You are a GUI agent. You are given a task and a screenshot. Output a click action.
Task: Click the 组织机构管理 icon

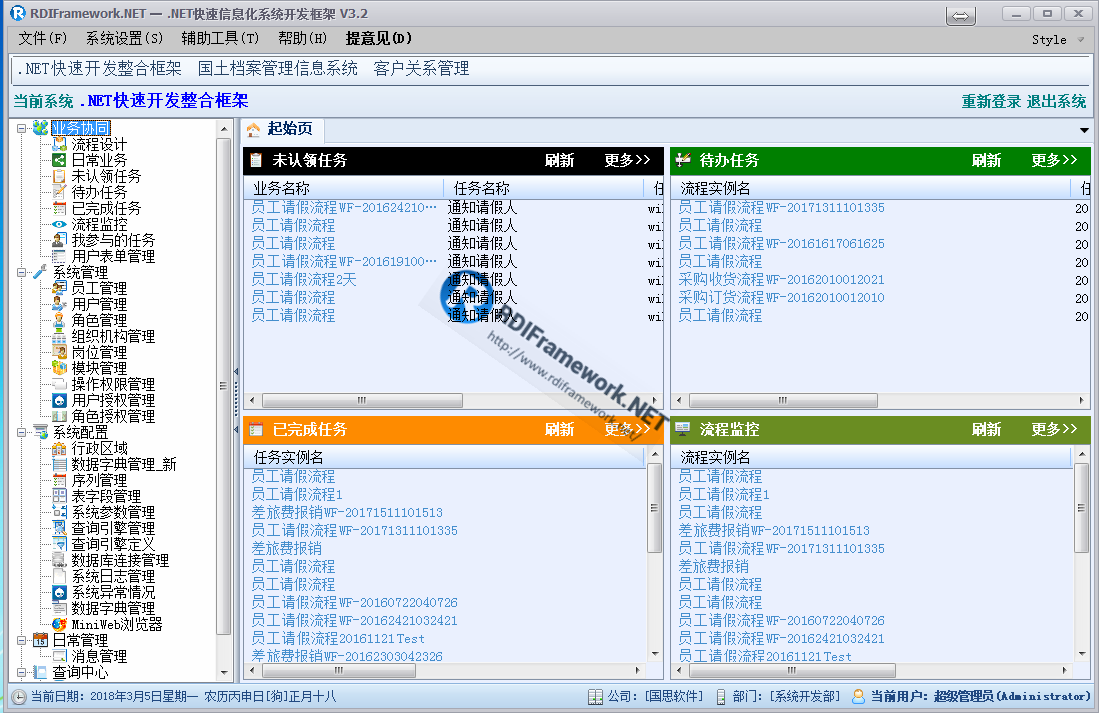60,337
